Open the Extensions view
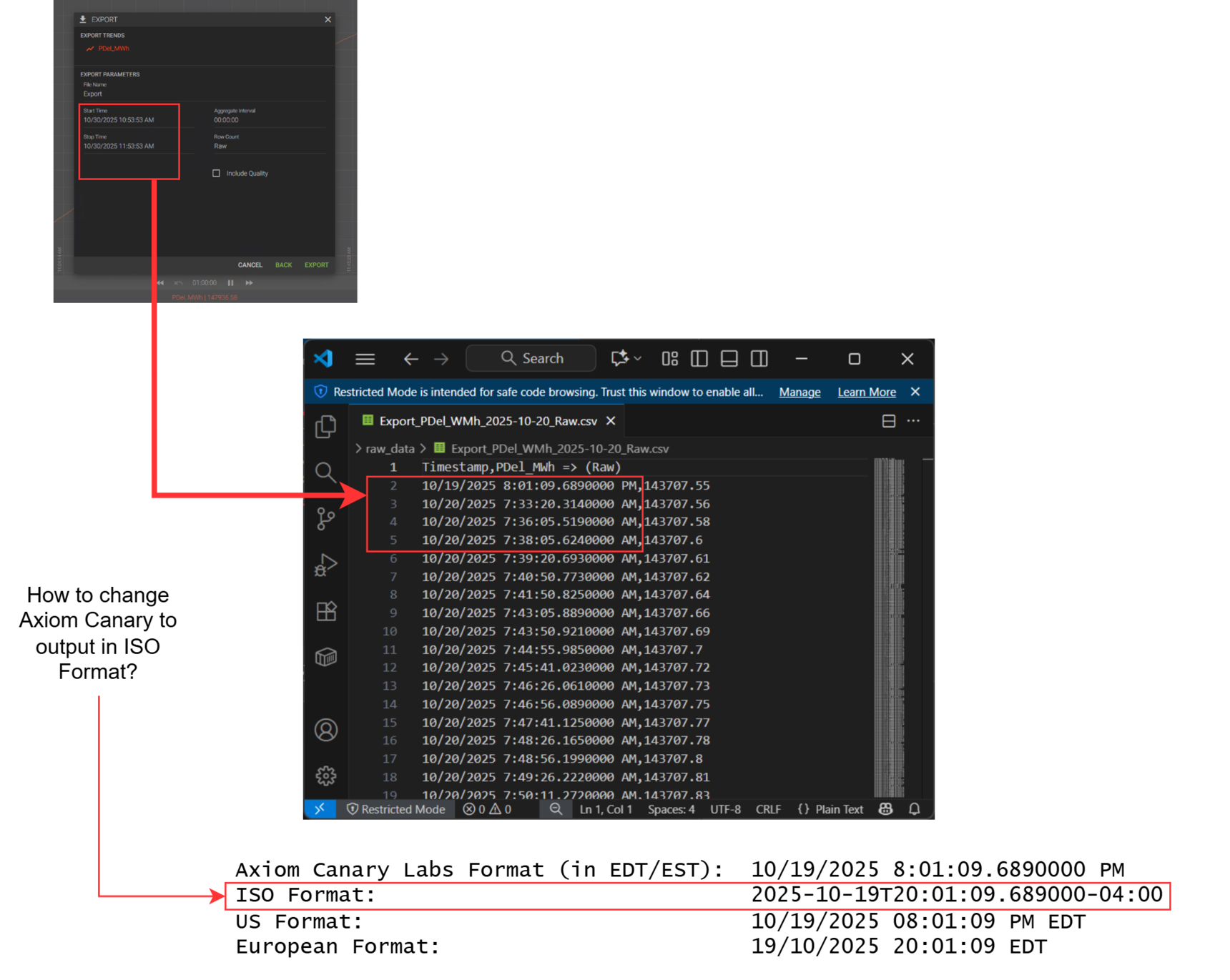The height and width of the screenshot is (980, 1230). tap(326, 611)
